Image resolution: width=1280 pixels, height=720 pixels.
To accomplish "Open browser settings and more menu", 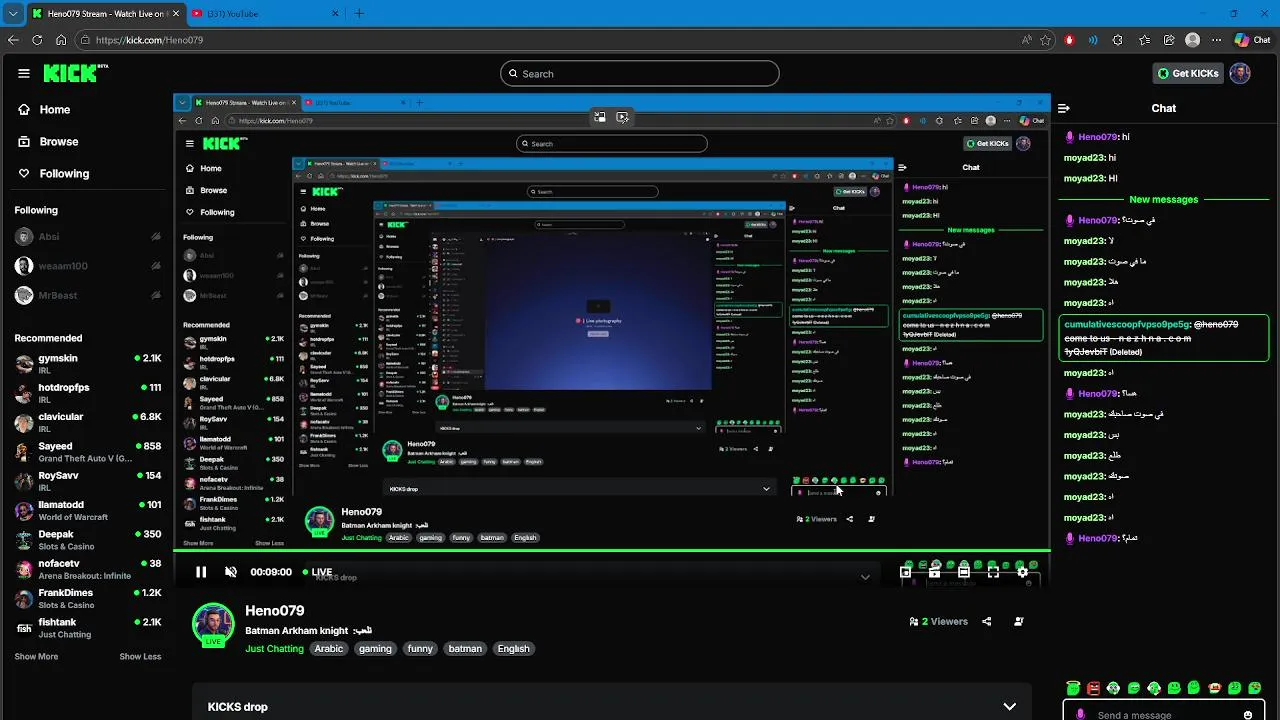I will coord(1216,40).
